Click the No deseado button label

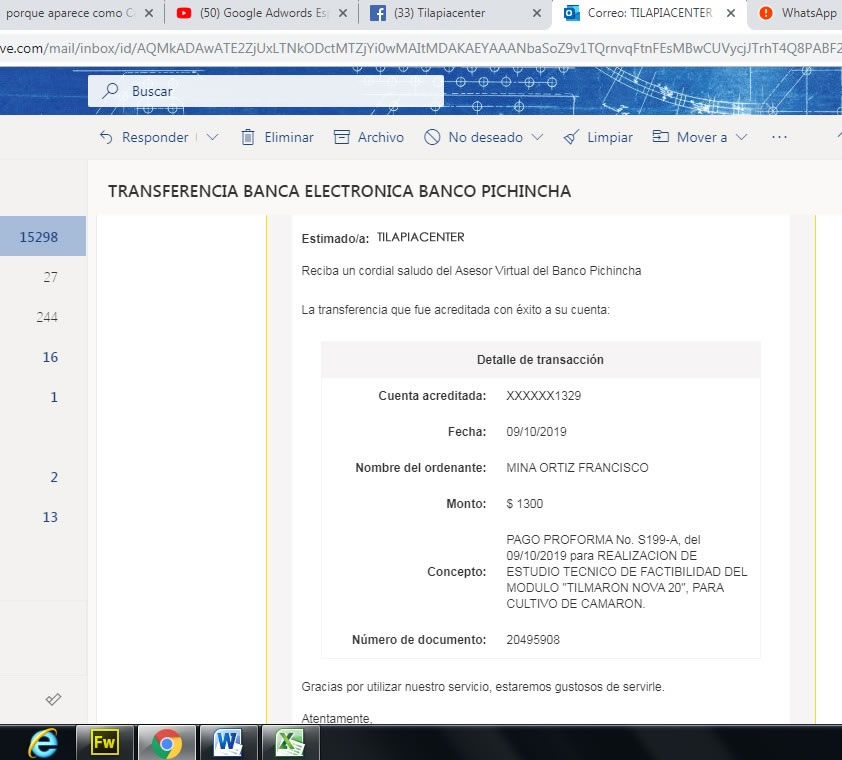485,137
